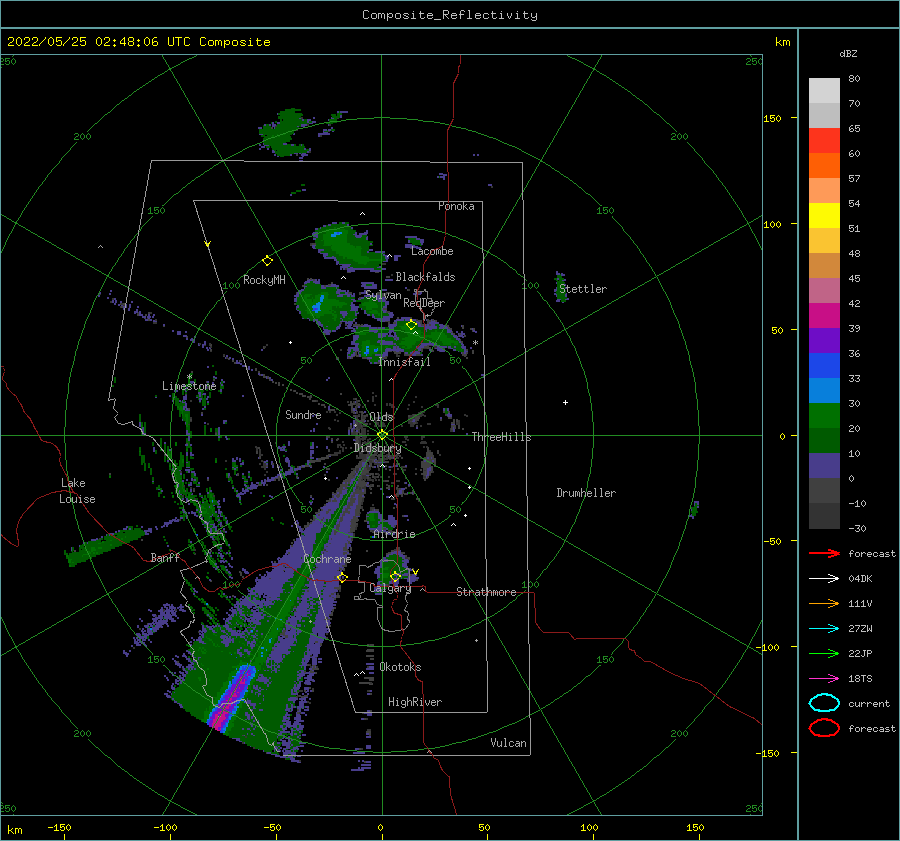This screenshot has height=841, width=900.
Task: Click the Okotoks label
Action: click(x=400, y=667)
